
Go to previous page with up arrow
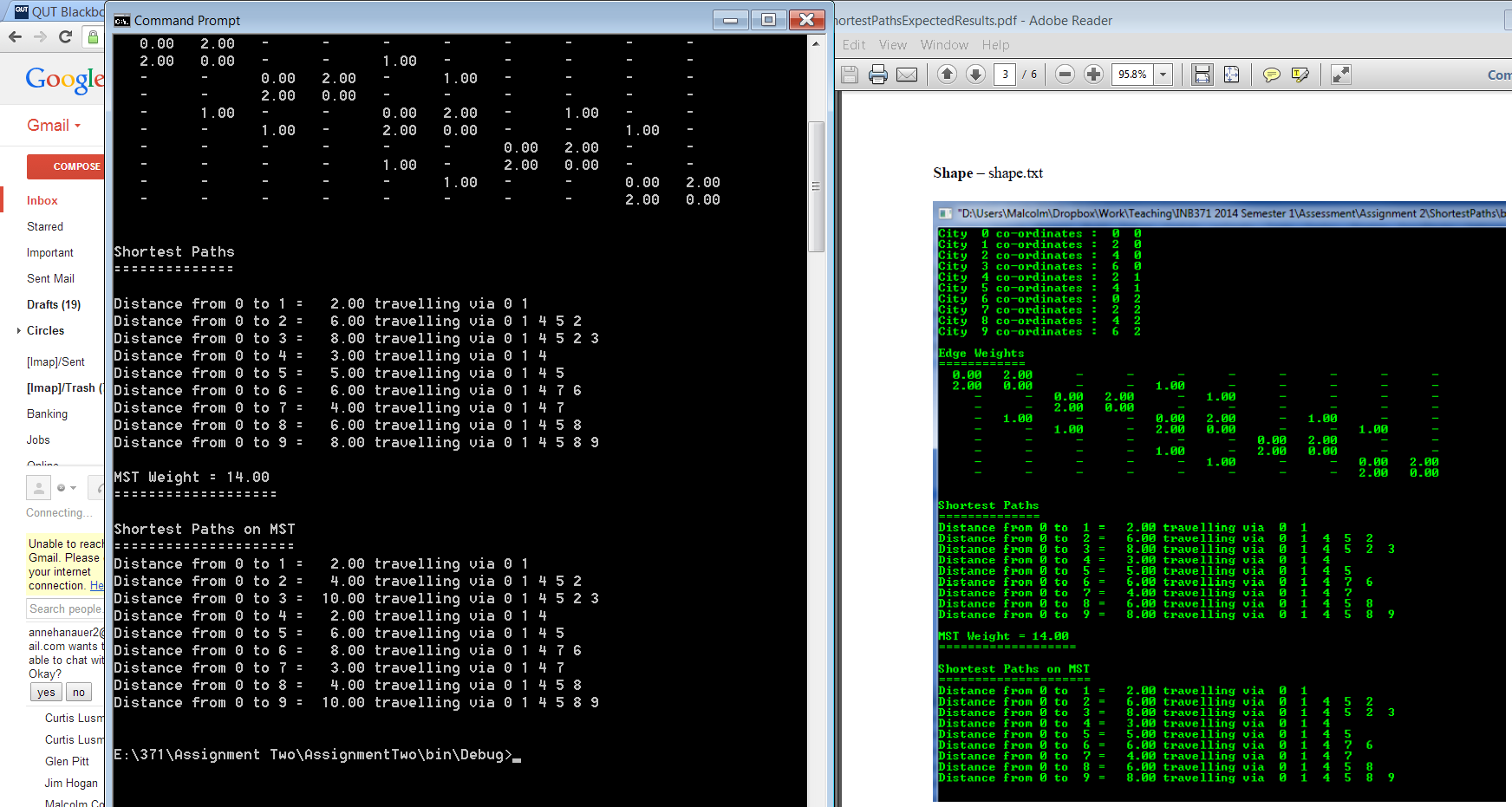pyautogui.click(x=948, y=75)
